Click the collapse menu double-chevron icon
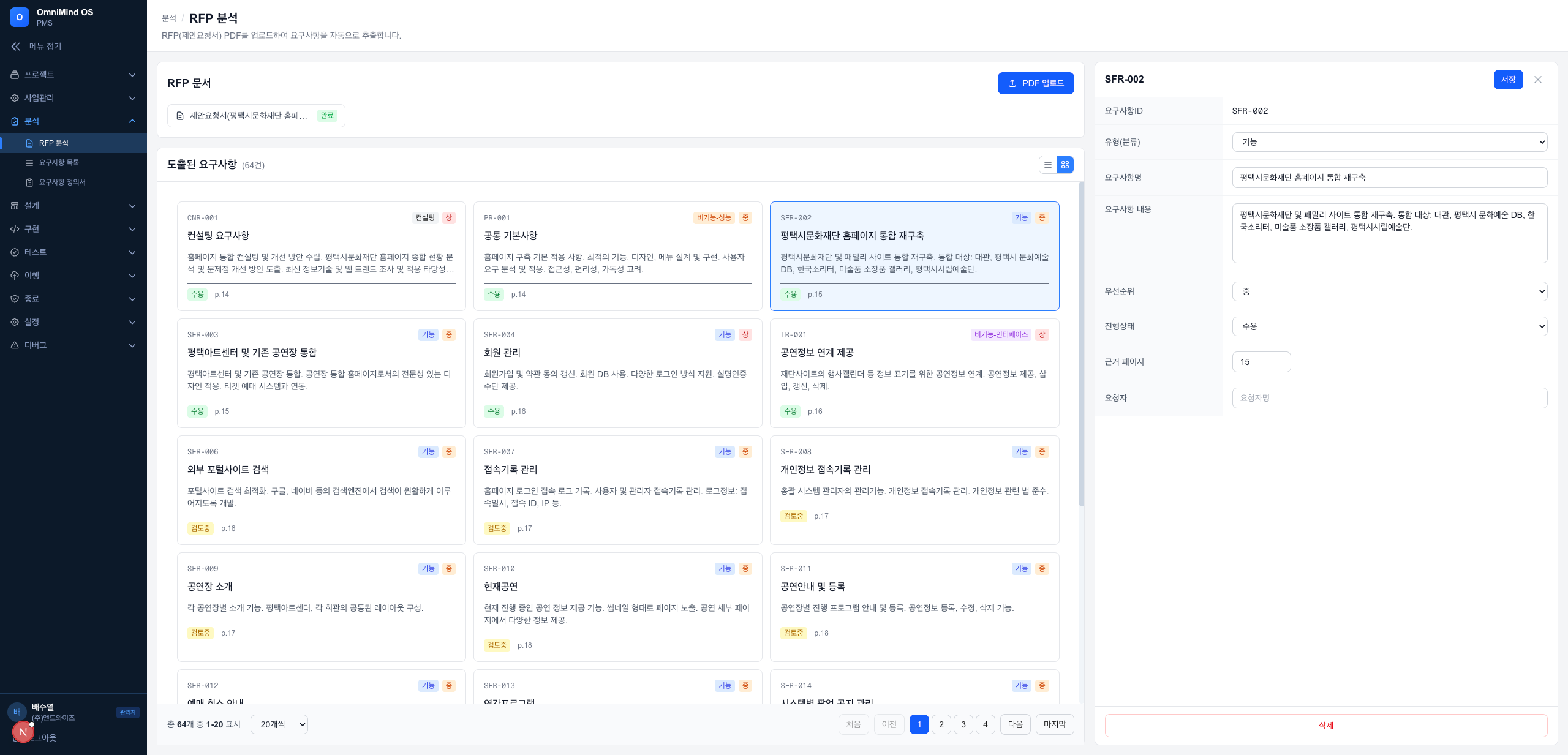 coord(16,47)
